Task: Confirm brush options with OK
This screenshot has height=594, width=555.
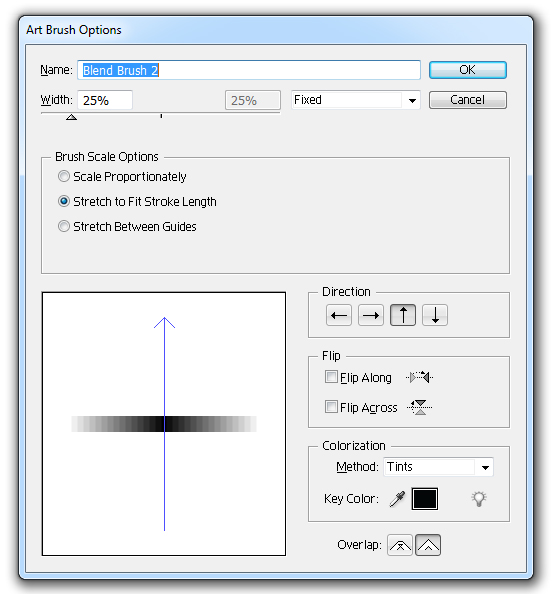Action: [467, 70]
